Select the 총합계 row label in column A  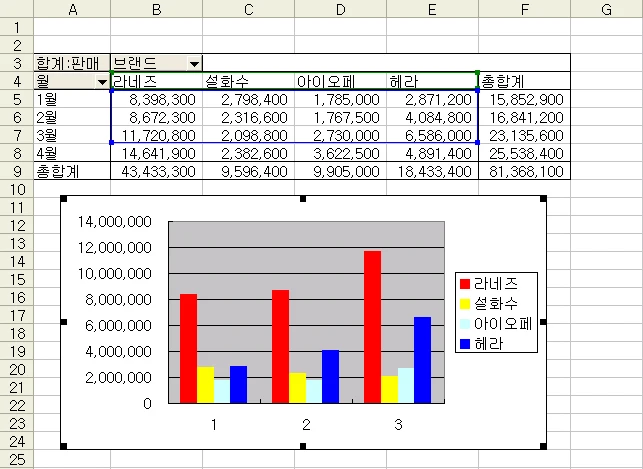click(72, 171)
